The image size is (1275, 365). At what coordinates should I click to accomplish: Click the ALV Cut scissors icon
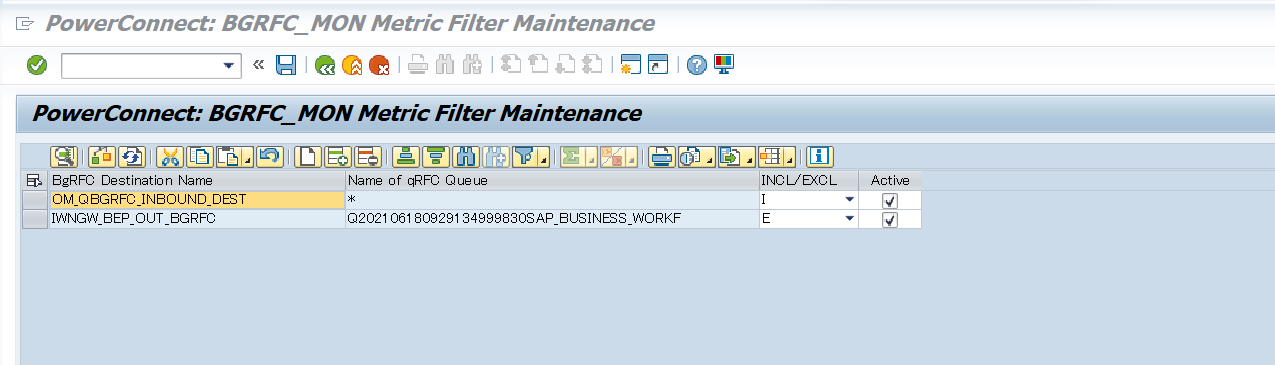pyautogui.click(x=170, y=156)
